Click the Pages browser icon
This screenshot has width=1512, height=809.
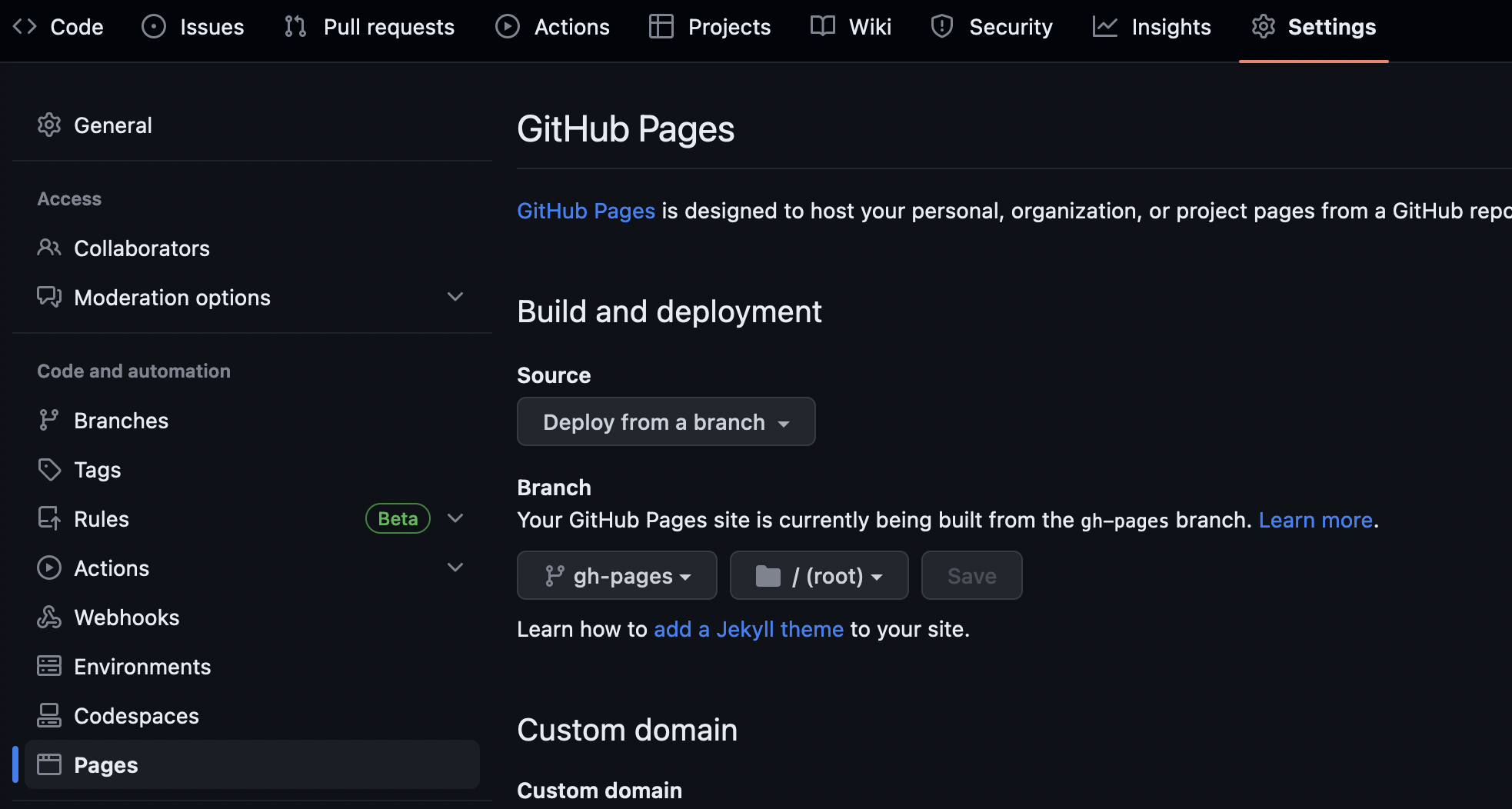coord(49,764)
